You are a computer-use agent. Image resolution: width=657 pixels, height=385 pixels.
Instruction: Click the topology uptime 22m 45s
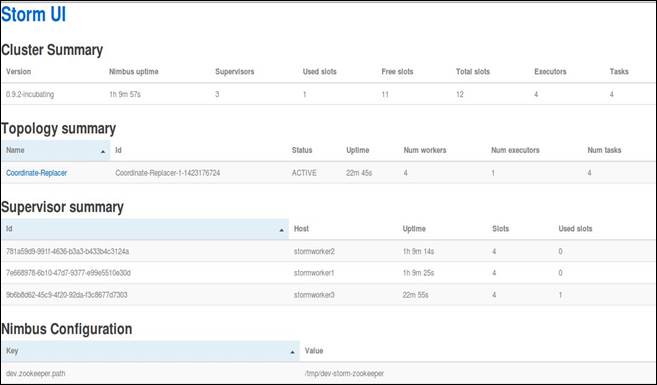[x=359, y=173]
